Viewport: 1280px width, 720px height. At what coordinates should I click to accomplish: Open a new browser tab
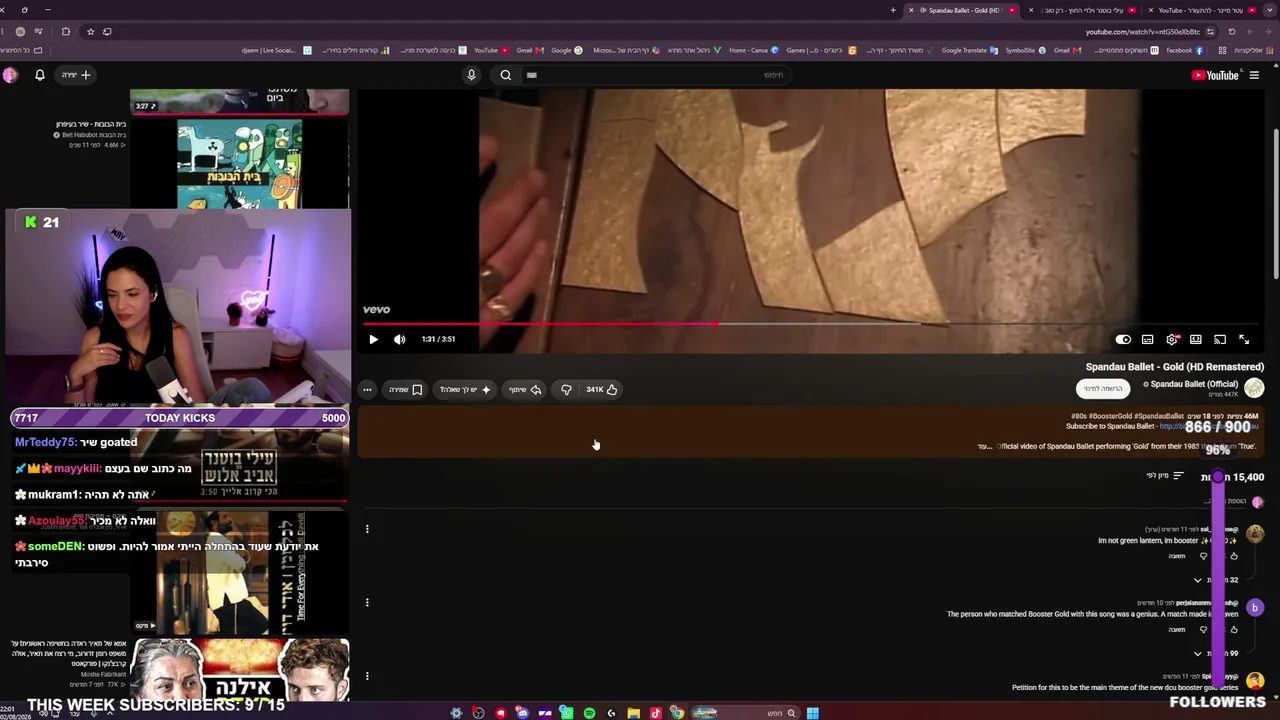(x=893, y=10)
